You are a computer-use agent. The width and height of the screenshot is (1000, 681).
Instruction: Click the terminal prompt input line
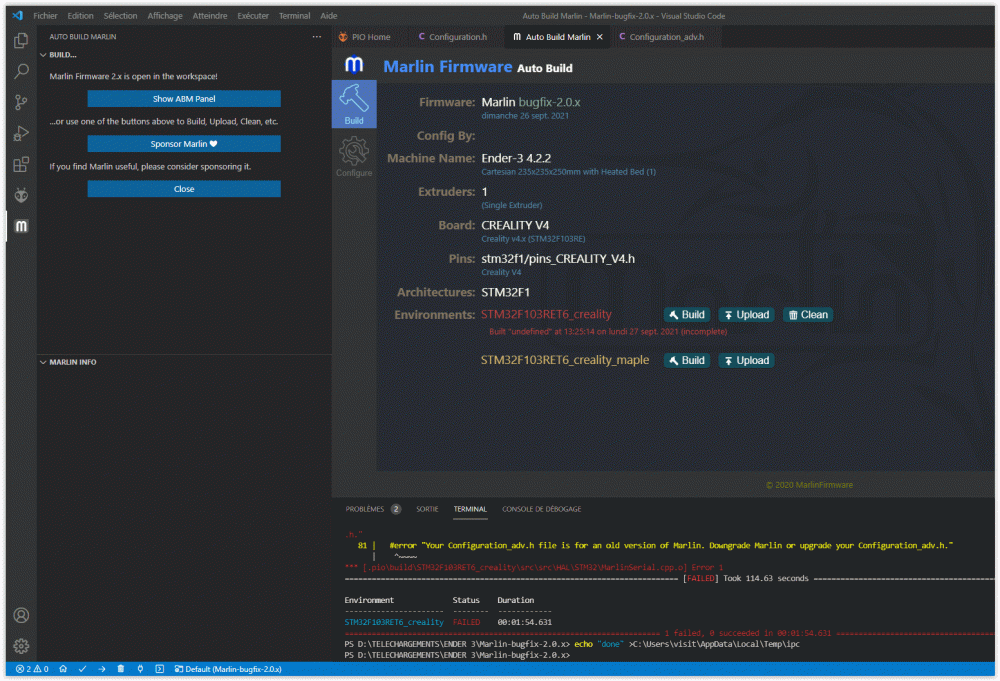click(x=457, y=655)
